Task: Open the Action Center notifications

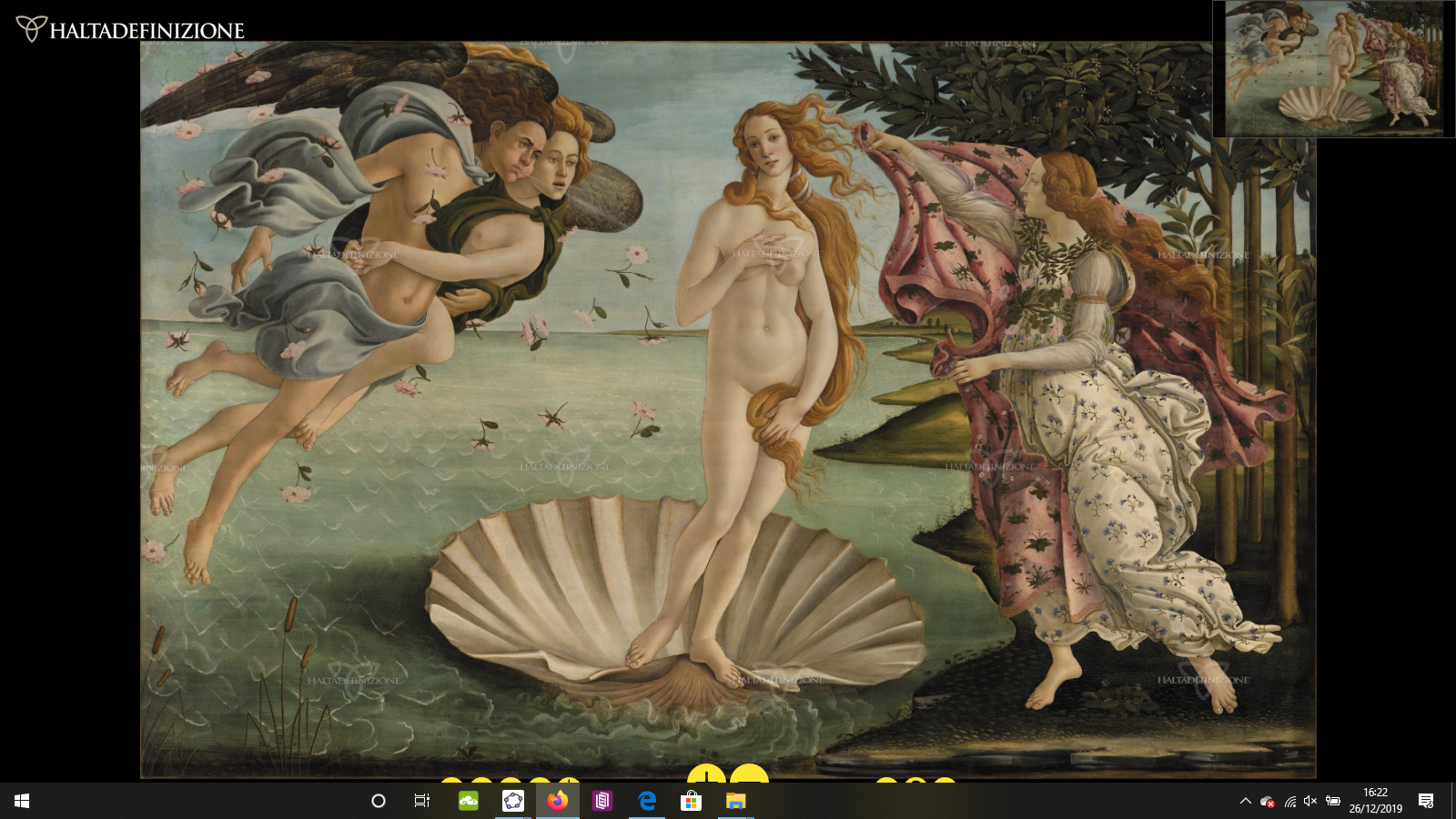Action: tap(1426, 801)
